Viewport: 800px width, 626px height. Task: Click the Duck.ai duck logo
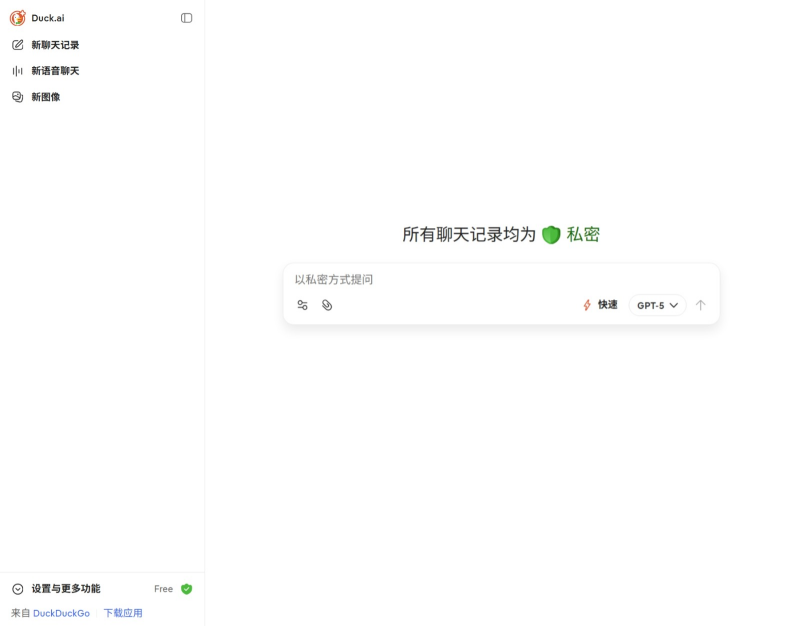click(x=18, y=18)
